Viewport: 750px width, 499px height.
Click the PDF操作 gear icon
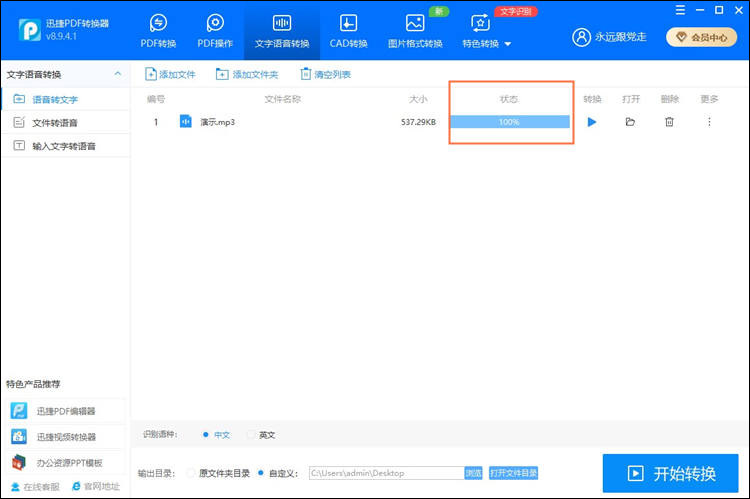215,22
